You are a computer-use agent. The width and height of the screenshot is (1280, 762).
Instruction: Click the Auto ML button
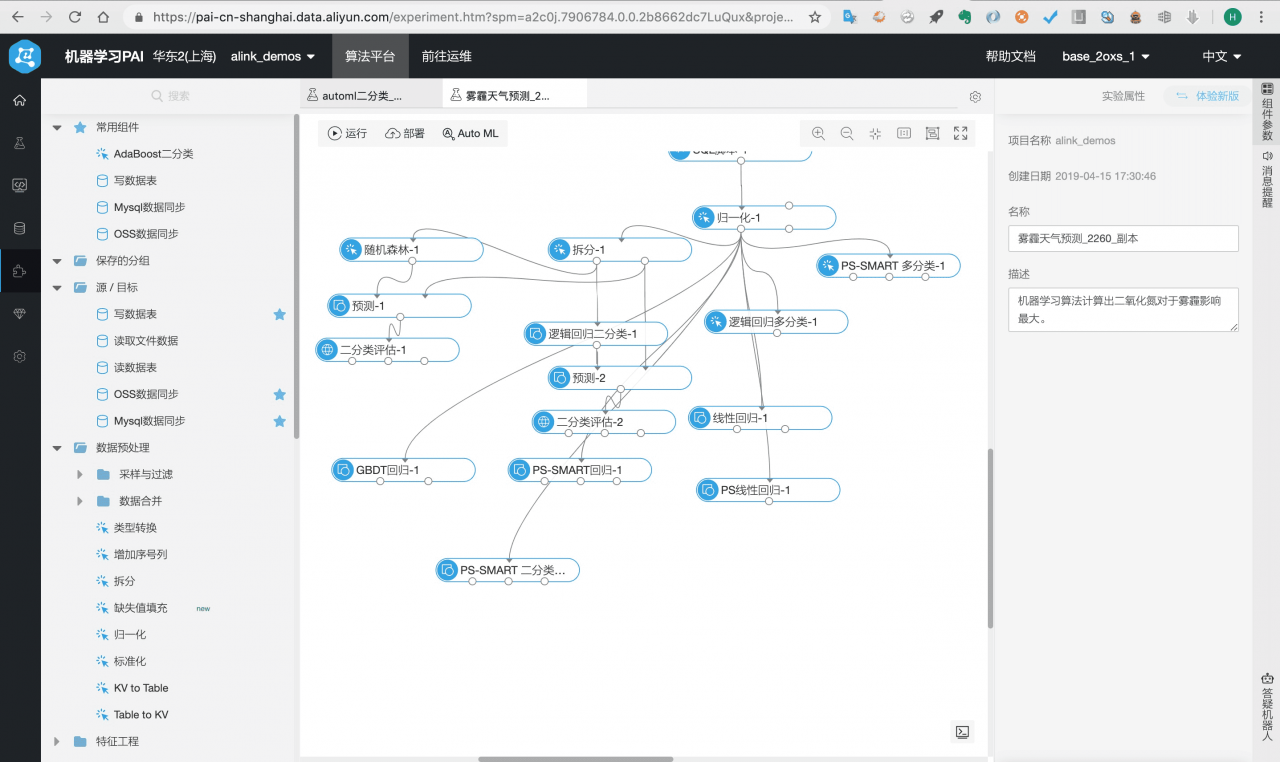(470, 133)
